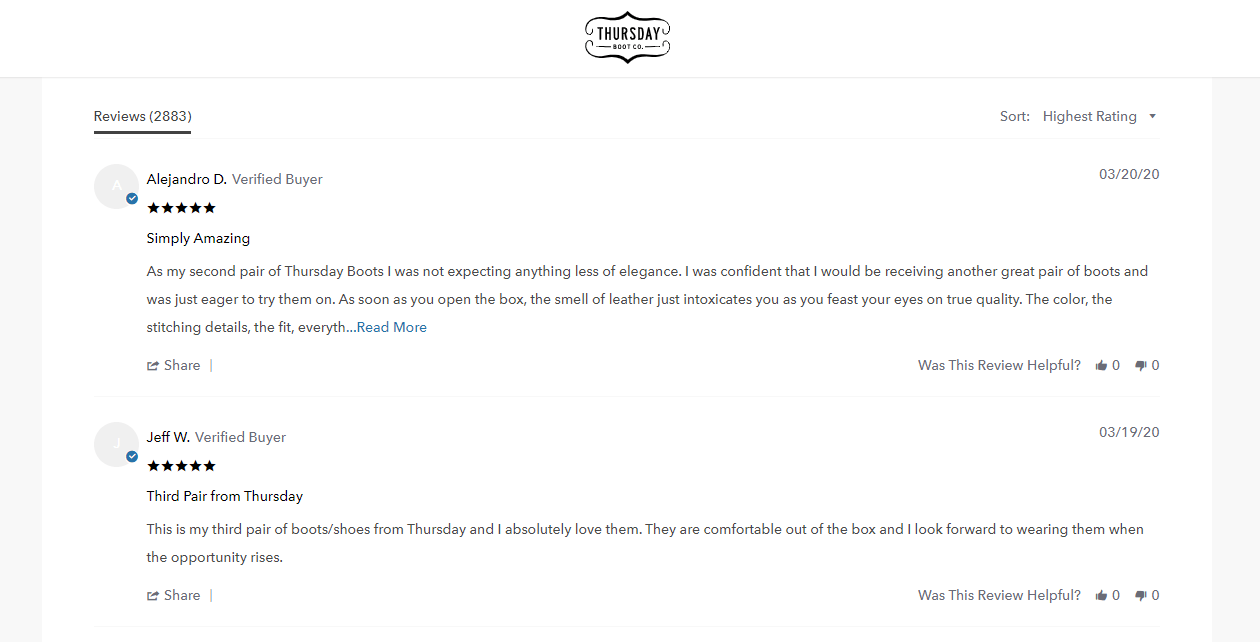Thumbs down Jeff W.'s review
The height and width of the screenshot is (642, 1260).
pos(1141,596)
